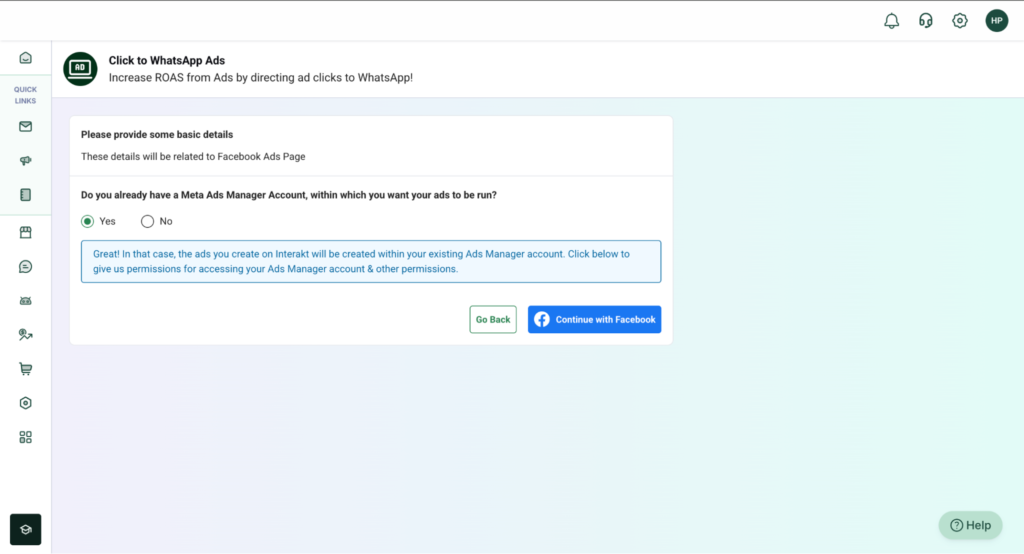Viewport: 1024px width, 554px height.
Task: Open the inbox envelope icon
Action: click(25, 127)
